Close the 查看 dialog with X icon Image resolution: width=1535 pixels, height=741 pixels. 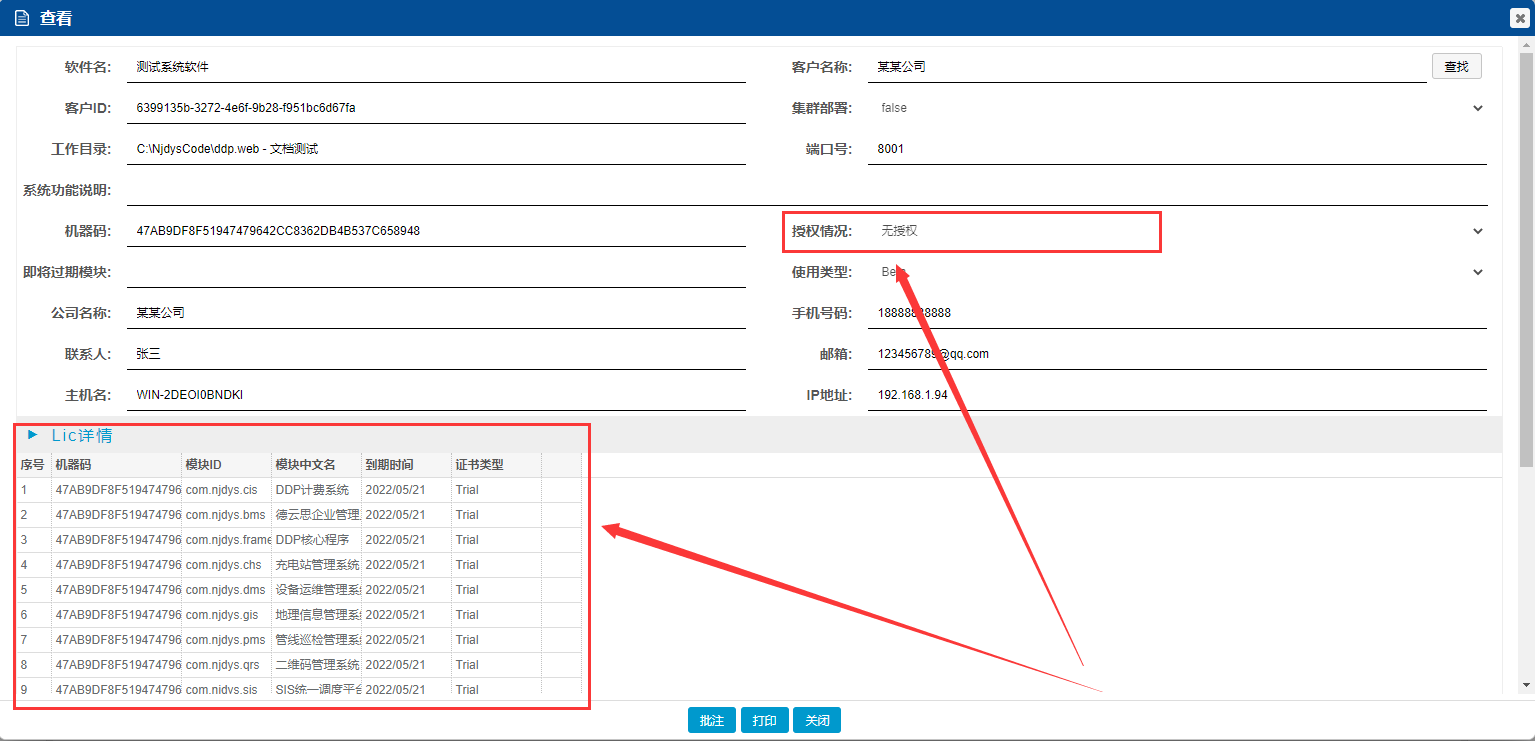pos(1520,18)
